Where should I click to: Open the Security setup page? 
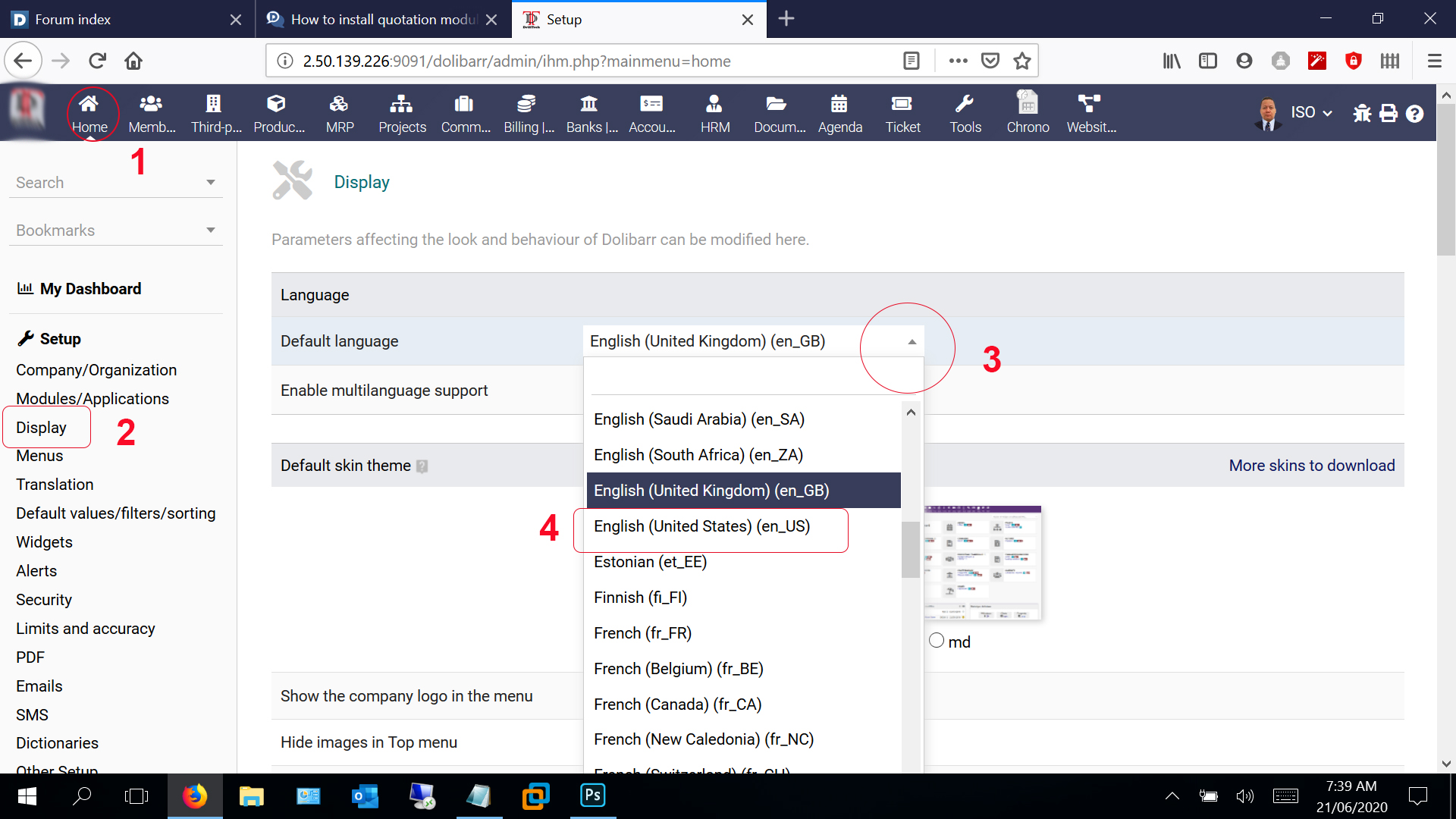pyautogui.click(x=44, y=600)
